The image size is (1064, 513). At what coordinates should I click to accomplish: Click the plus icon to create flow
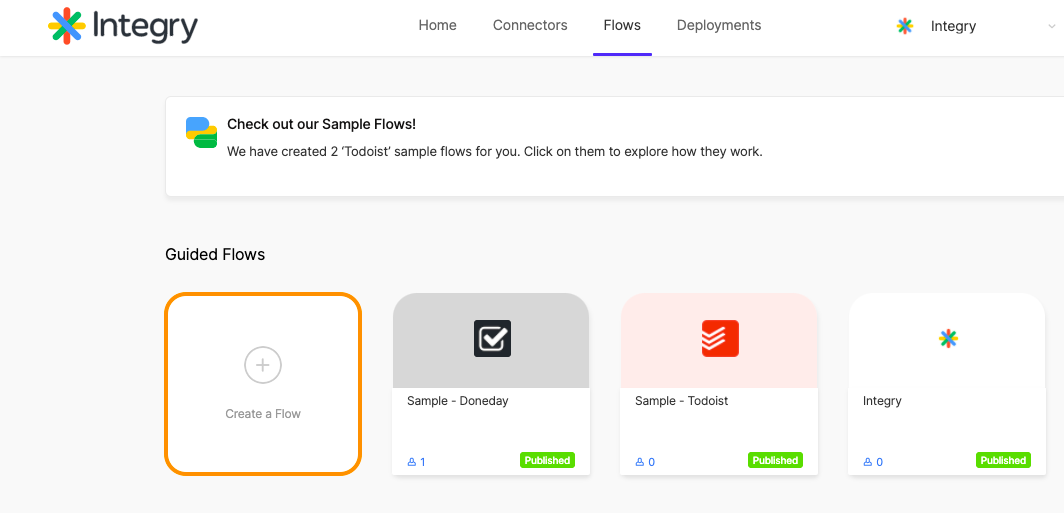pyautogui.click(x=263, y=365)
